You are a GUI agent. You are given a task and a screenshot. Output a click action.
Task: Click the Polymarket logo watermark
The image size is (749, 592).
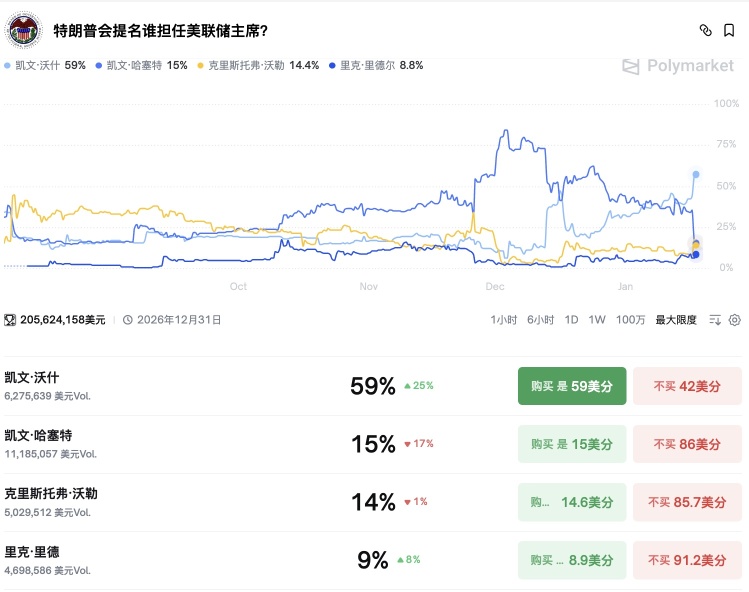[x=678, y=66]
